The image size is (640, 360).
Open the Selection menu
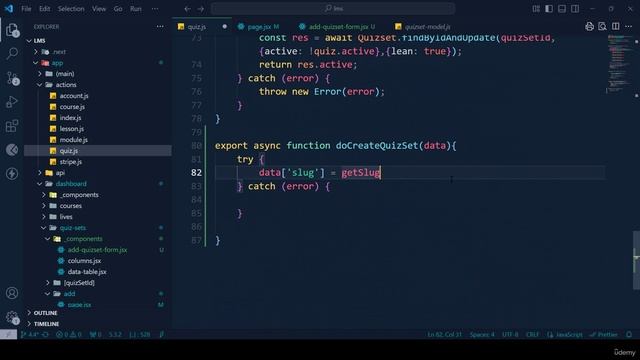(x=71, y=9)
